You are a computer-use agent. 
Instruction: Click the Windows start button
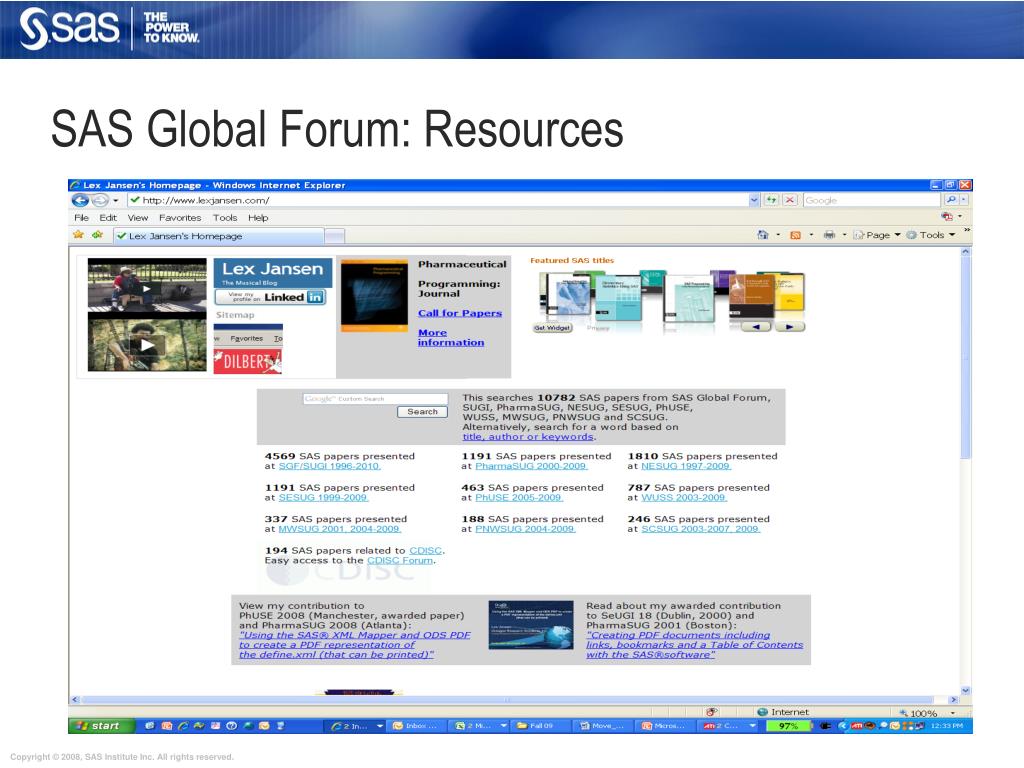click(x=101, y=726)
